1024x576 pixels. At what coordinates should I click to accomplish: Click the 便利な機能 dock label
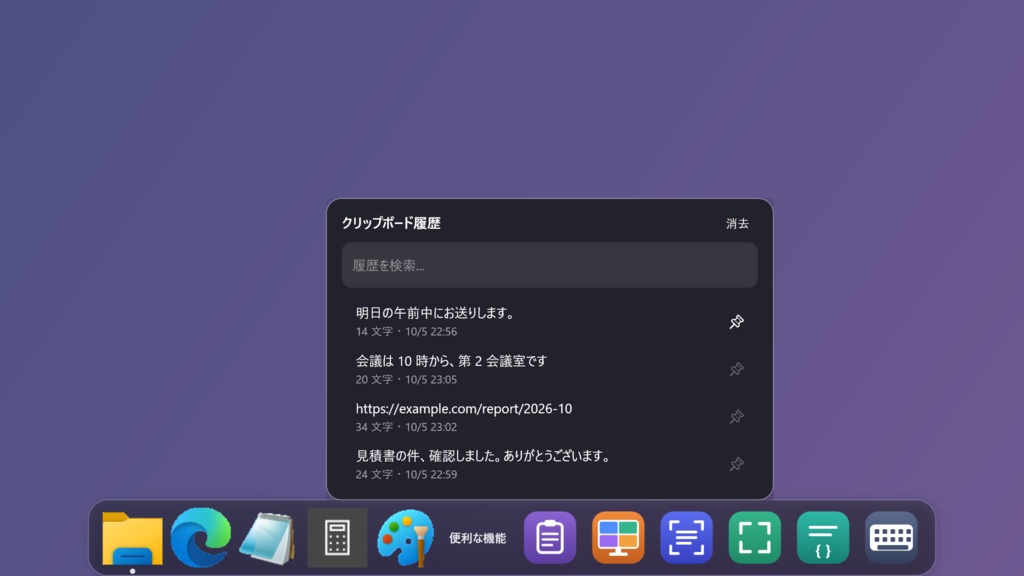click(x=477, y=538)
